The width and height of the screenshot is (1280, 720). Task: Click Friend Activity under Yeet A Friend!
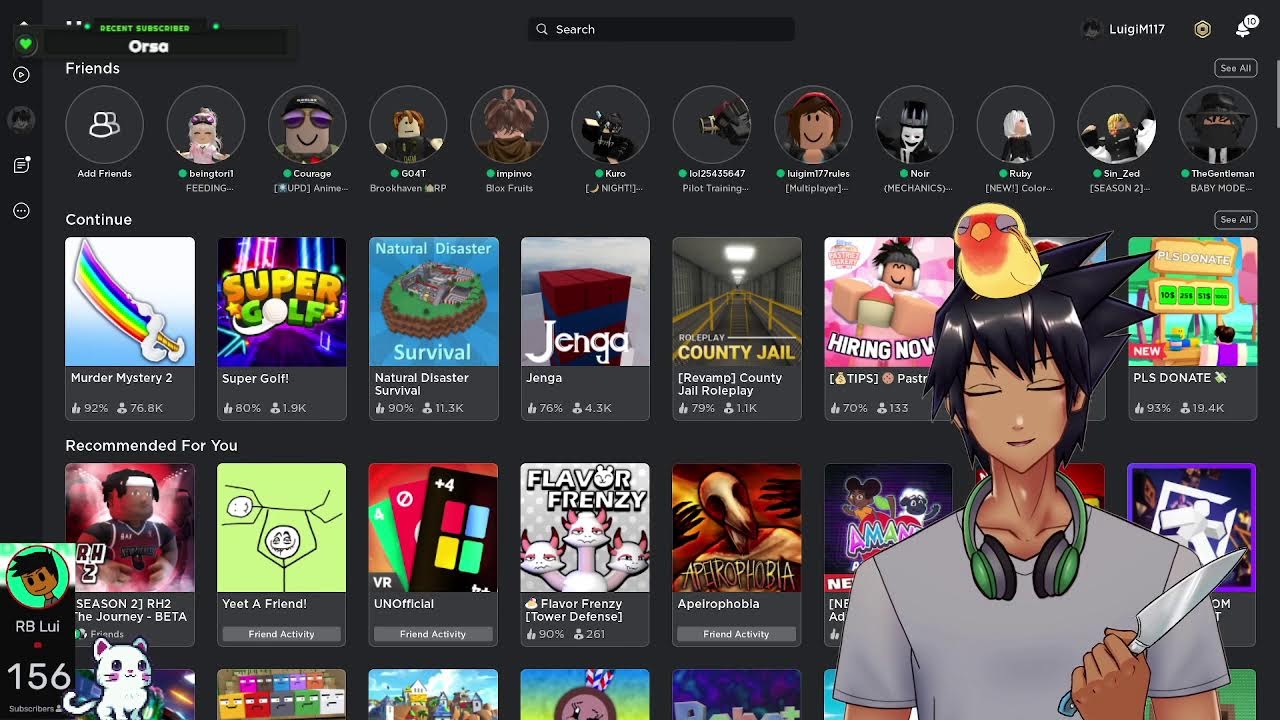point(281,634)
